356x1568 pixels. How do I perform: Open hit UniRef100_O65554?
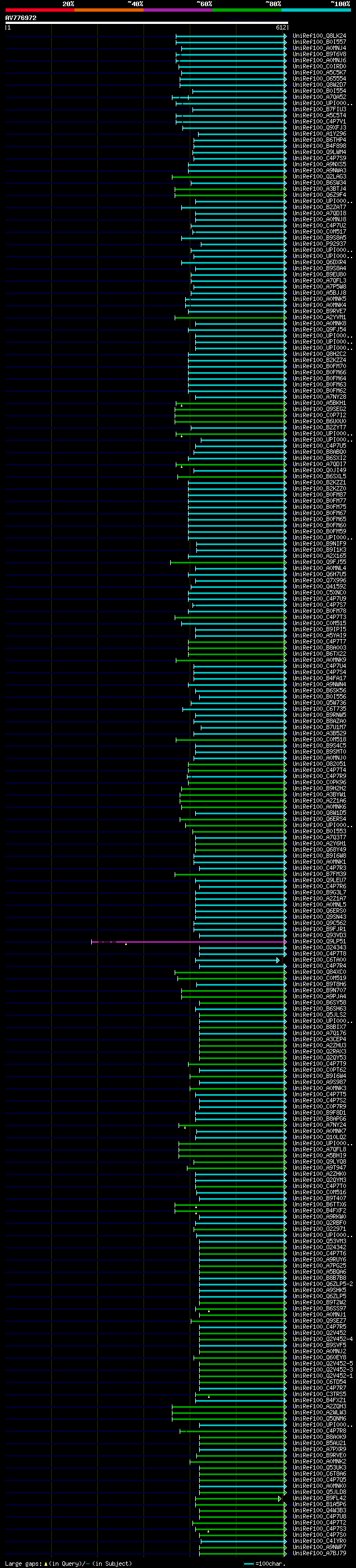point(319,78)
